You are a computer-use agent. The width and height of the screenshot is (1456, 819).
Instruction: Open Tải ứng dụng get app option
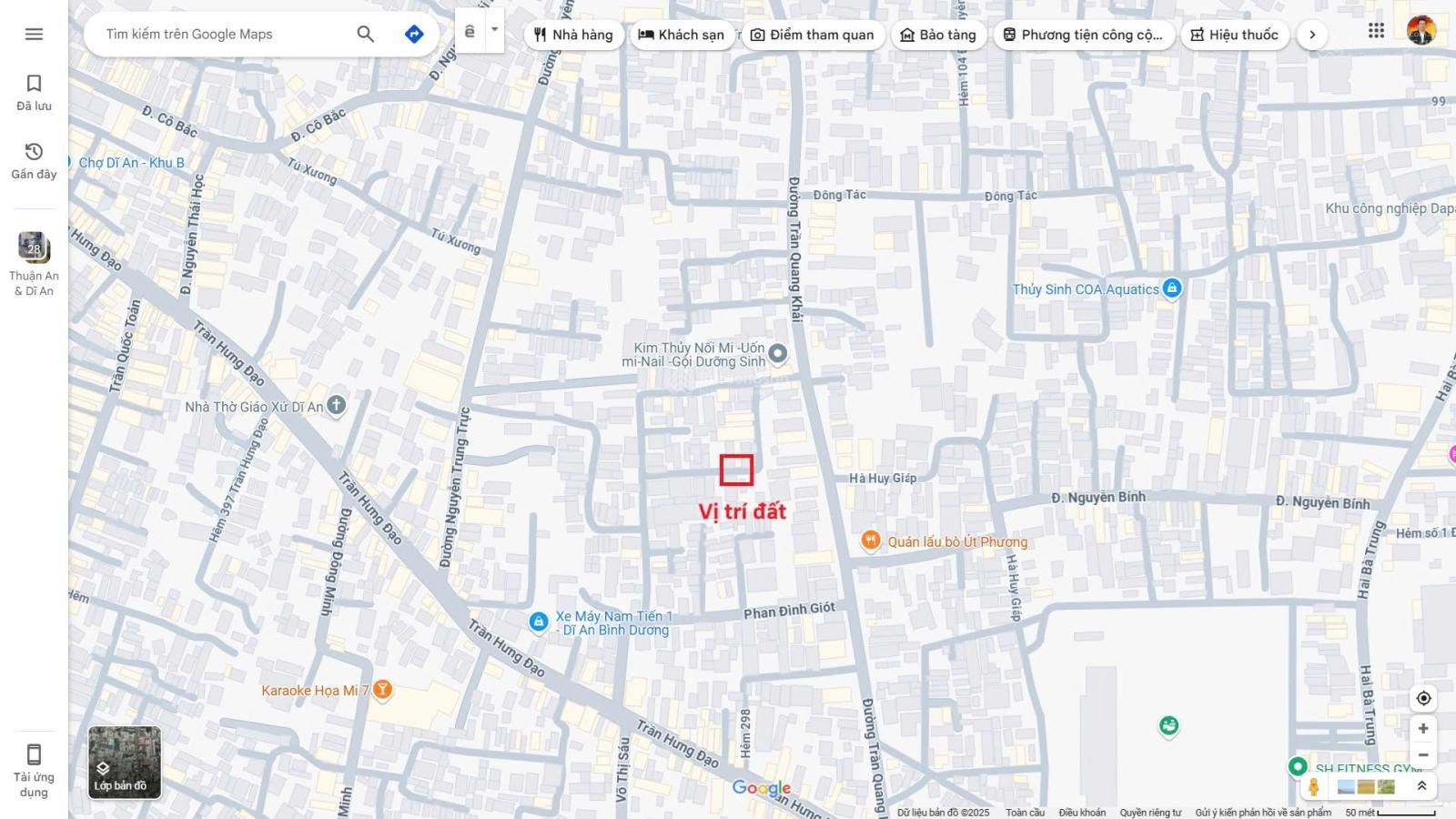pyautogui.click(x=34, y=770)
